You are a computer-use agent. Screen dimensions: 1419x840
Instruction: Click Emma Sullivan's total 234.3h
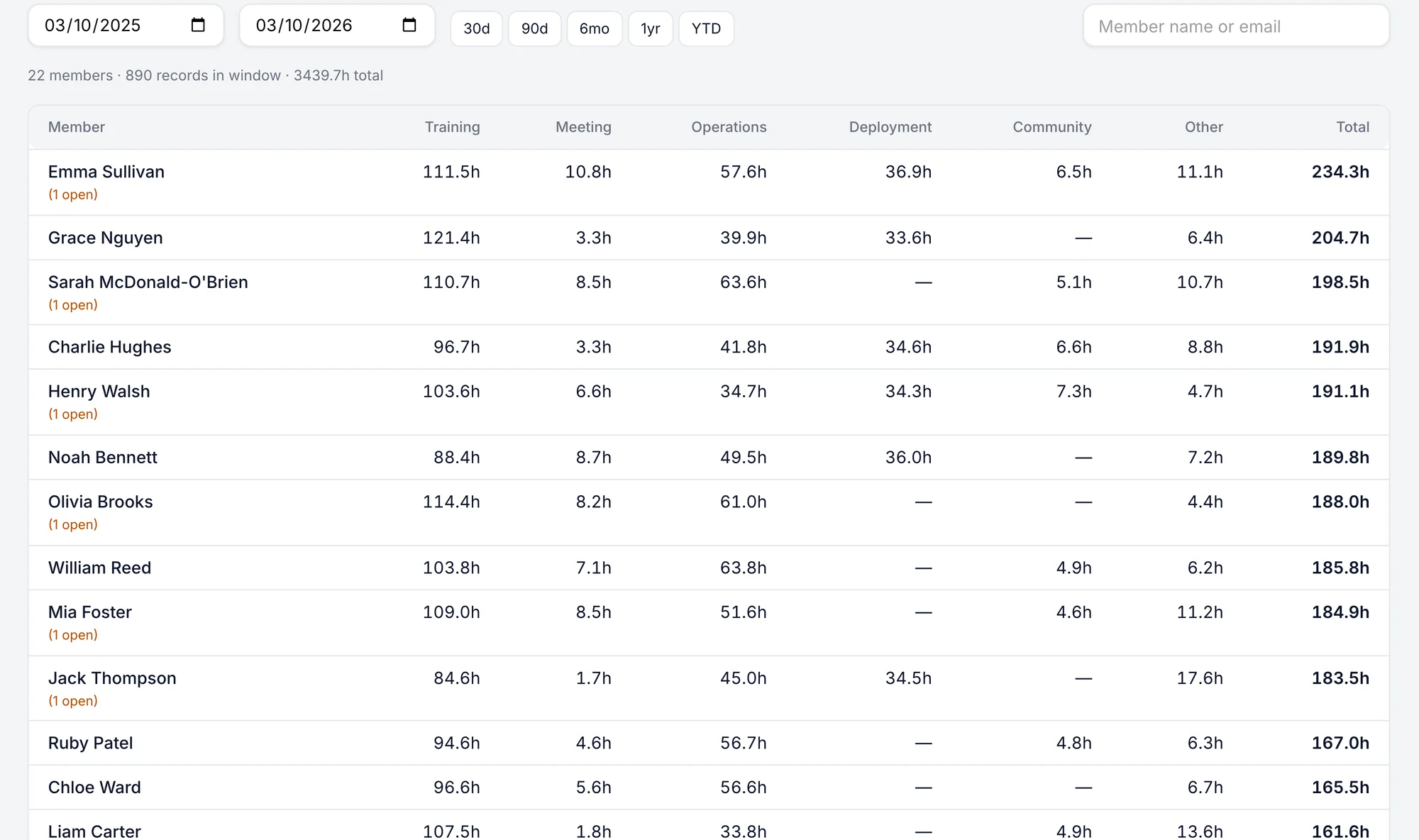[x=1340, y=172]
